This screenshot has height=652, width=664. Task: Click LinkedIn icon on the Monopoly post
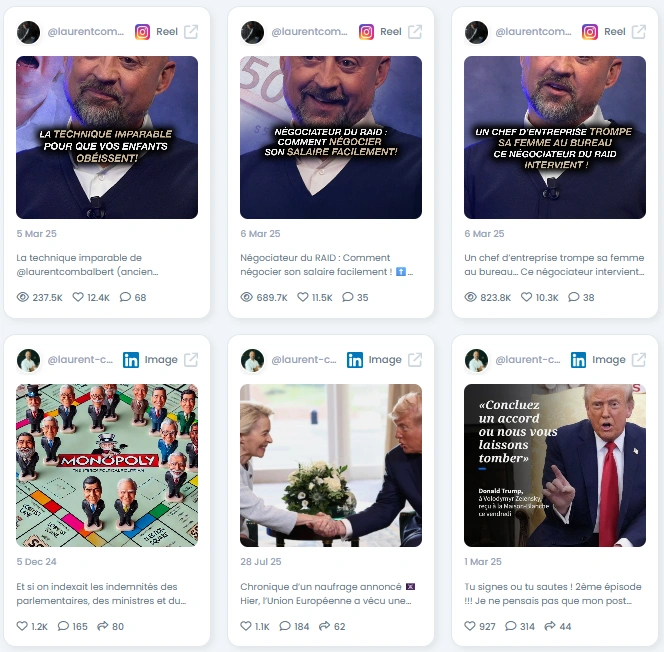click(131, 360)
